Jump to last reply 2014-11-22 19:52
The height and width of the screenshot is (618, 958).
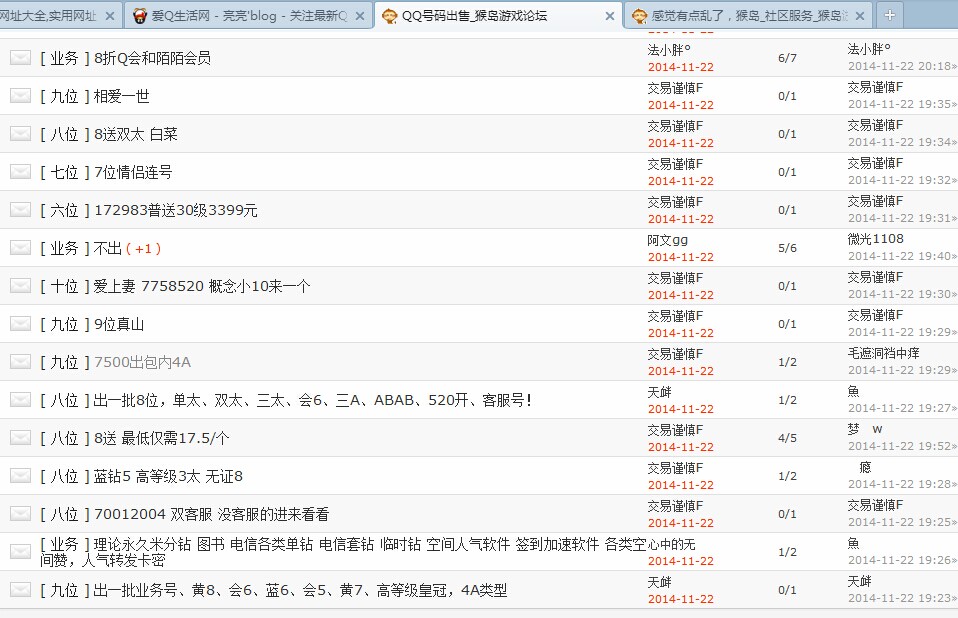[902, 446]
